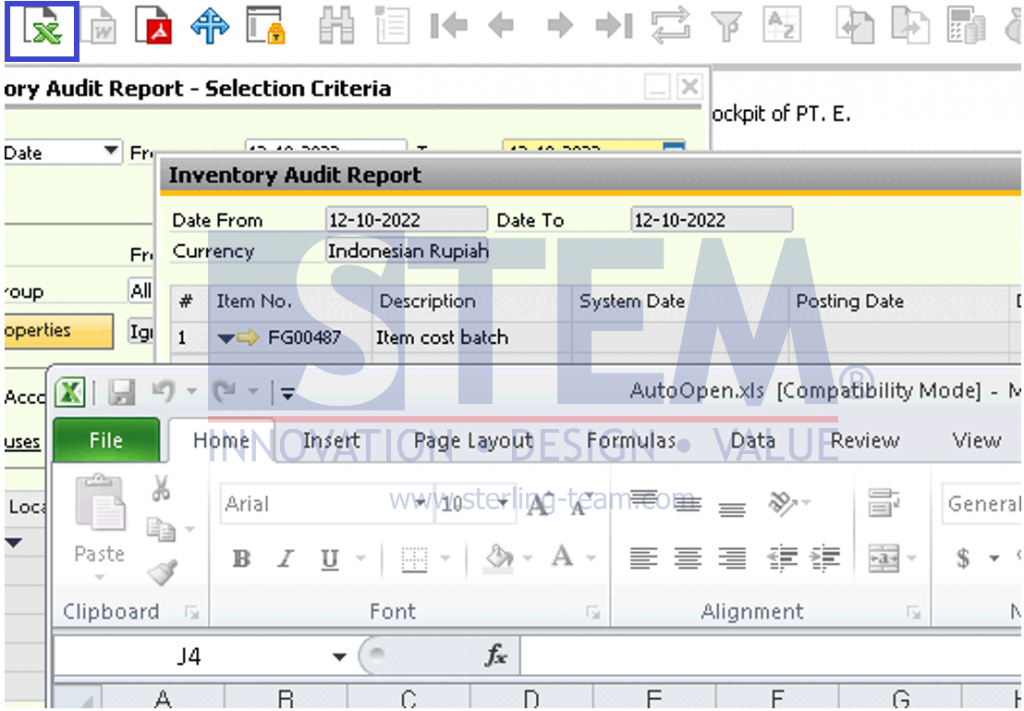The height and width of the screenshot is (711, 1024).
Task: Open Find using the binoculars icon
Action: pyautogui.click(x=337, y=25)
